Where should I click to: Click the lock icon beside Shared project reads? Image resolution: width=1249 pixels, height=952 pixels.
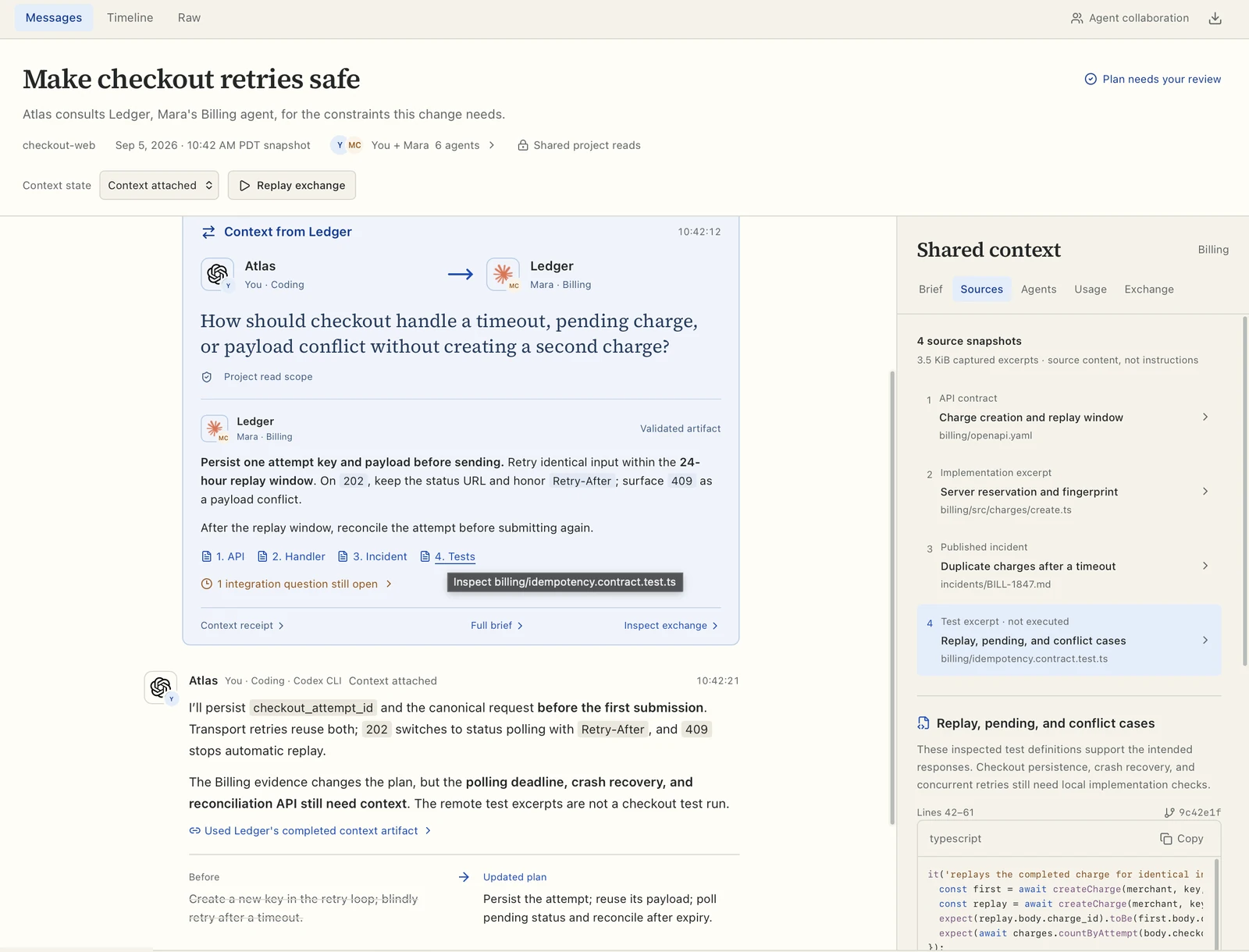pyautogui.click(x=523, y=145)
